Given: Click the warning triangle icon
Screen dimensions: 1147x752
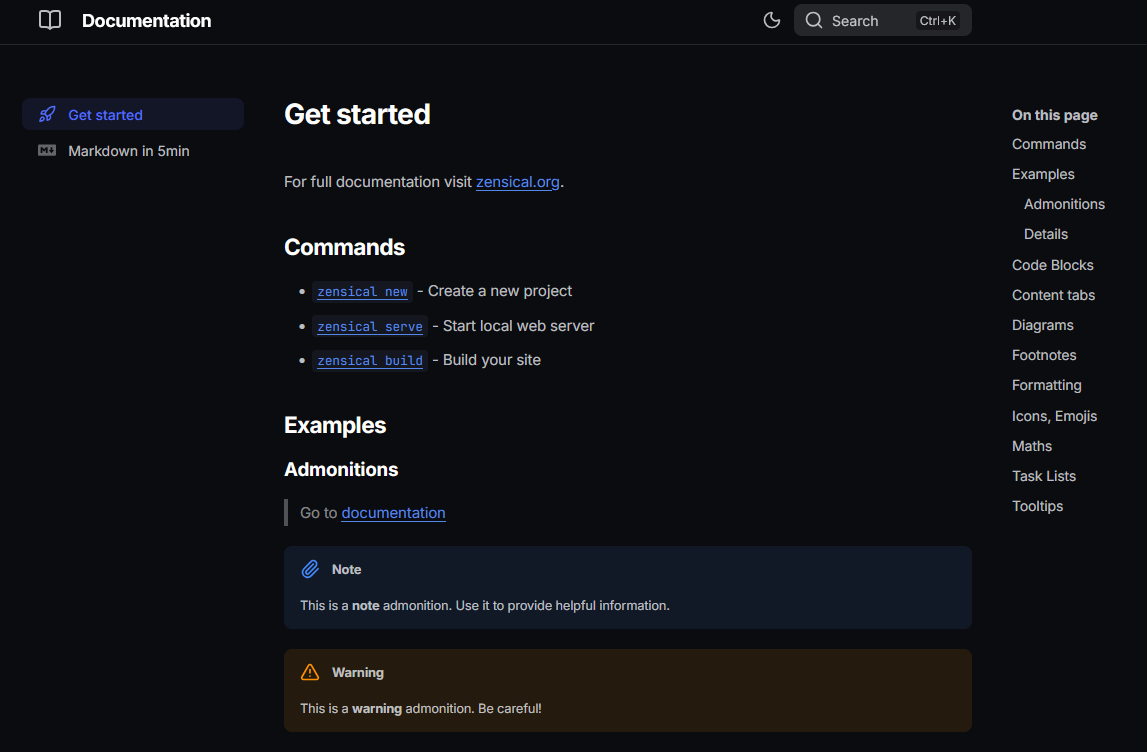Looking at the screenshot, I should click(310, 672).
